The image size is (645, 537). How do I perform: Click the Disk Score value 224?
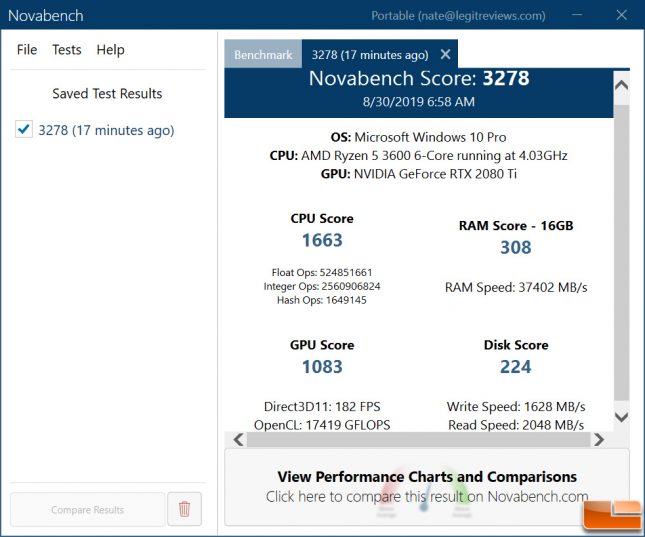pos(515,367)
